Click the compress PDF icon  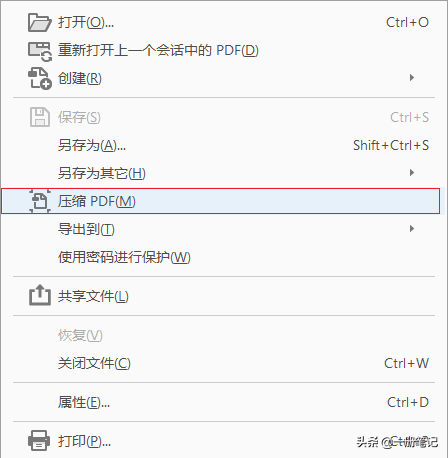click(40, 201)
